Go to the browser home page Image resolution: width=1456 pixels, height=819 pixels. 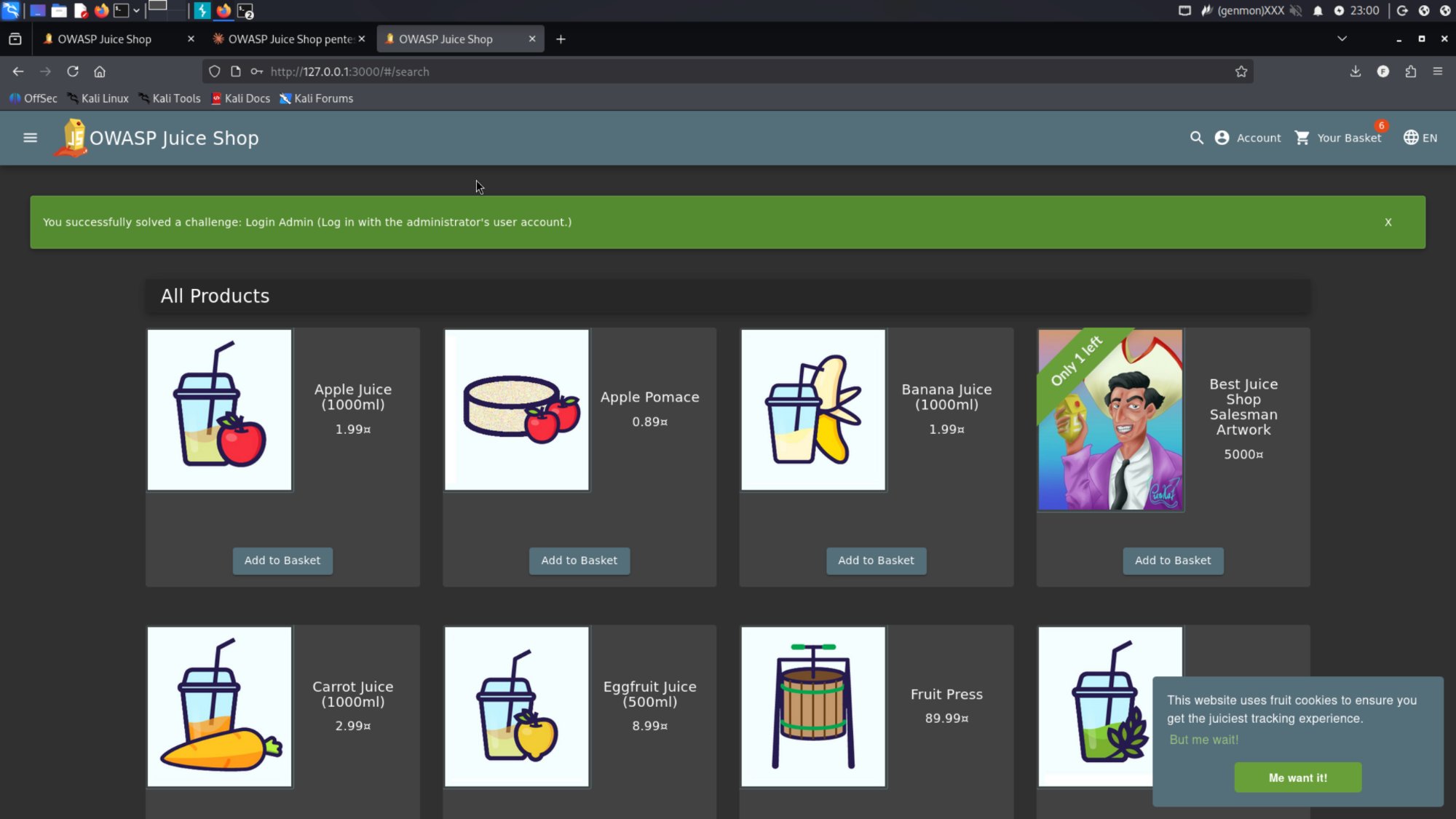pyautogui.click(x=100, y=71)
